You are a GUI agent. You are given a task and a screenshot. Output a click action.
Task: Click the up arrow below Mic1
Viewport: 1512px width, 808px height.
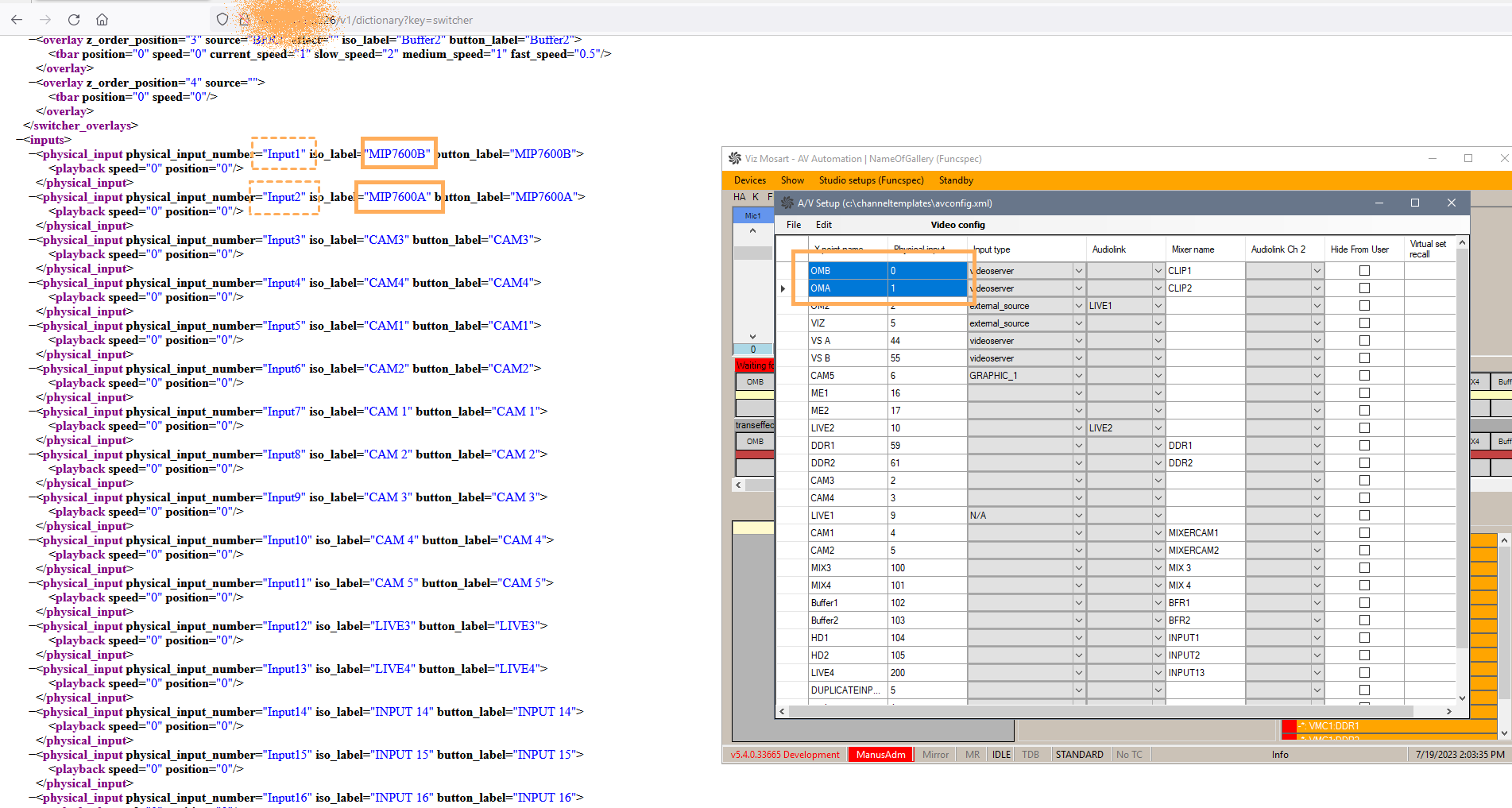752,231
